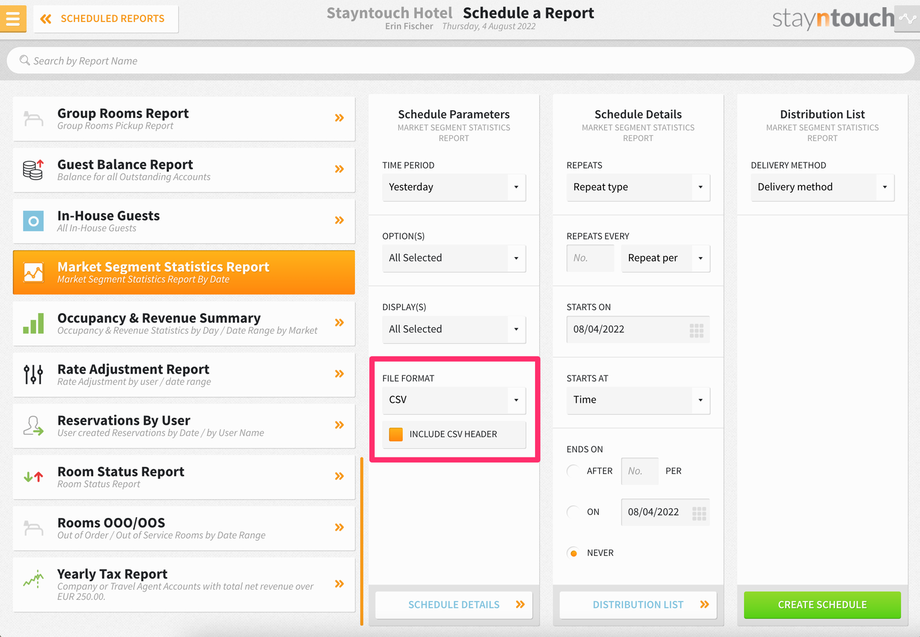Select the Ends On After radio button
Screen dimensions: 920x637
[573, 471]
